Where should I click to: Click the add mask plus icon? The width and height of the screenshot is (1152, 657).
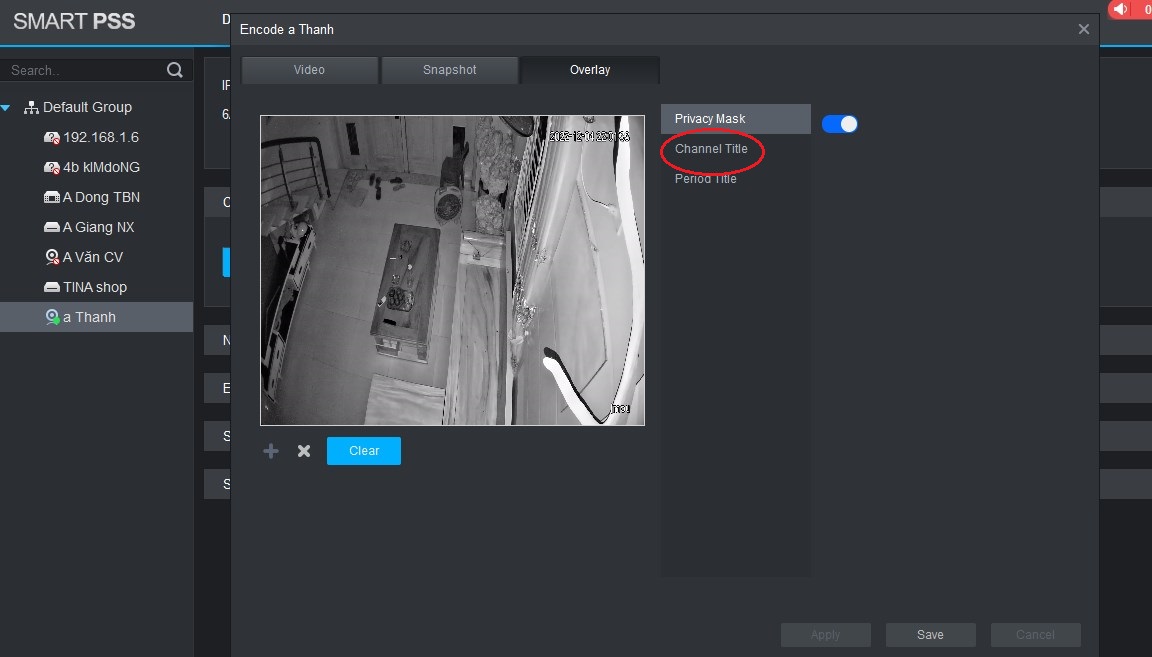(271, 451)
